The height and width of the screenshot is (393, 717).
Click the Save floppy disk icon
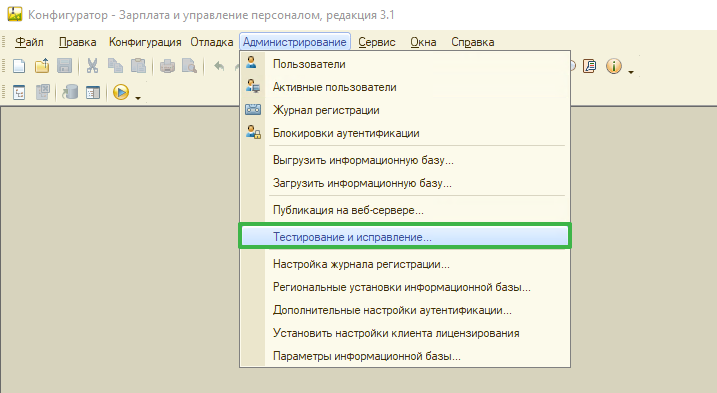point(64,66)
